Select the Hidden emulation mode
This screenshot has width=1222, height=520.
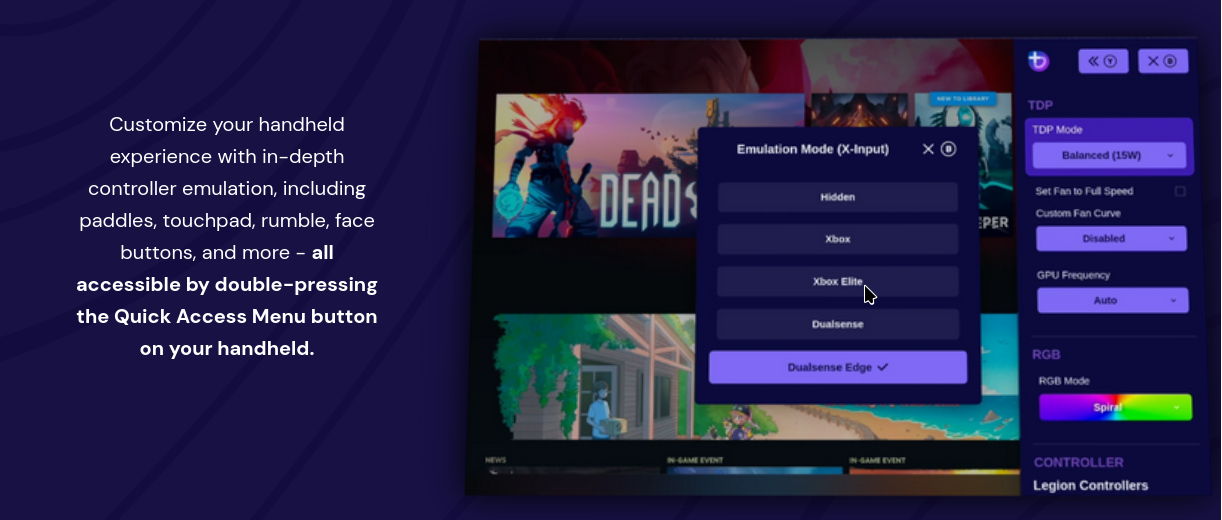[838, 197]
